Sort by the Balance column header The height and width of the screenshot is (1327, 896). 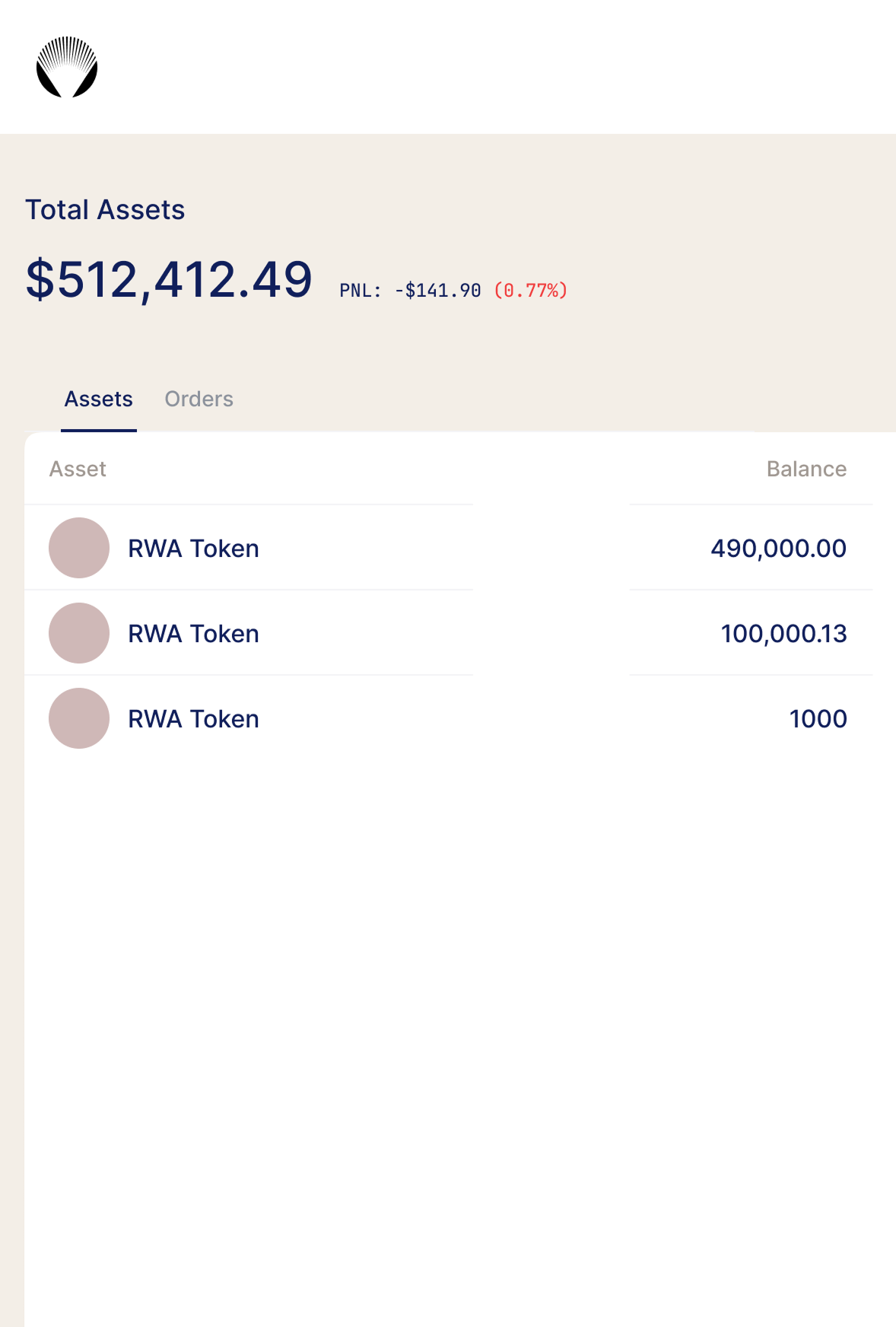[x=806, y=469]
